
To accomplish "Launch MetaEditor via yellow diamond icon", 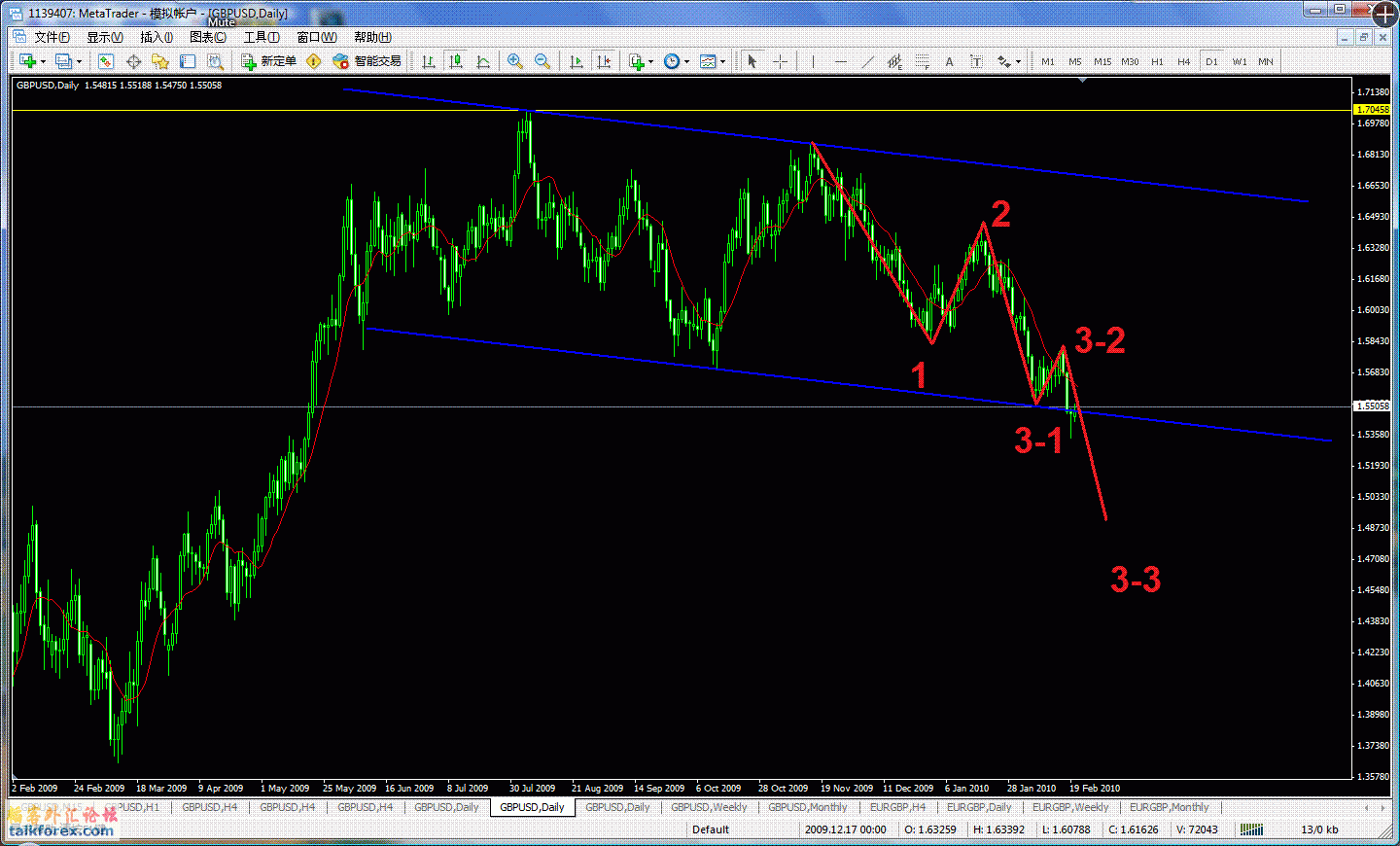I will pyautogui.click(x=313, y=61).
